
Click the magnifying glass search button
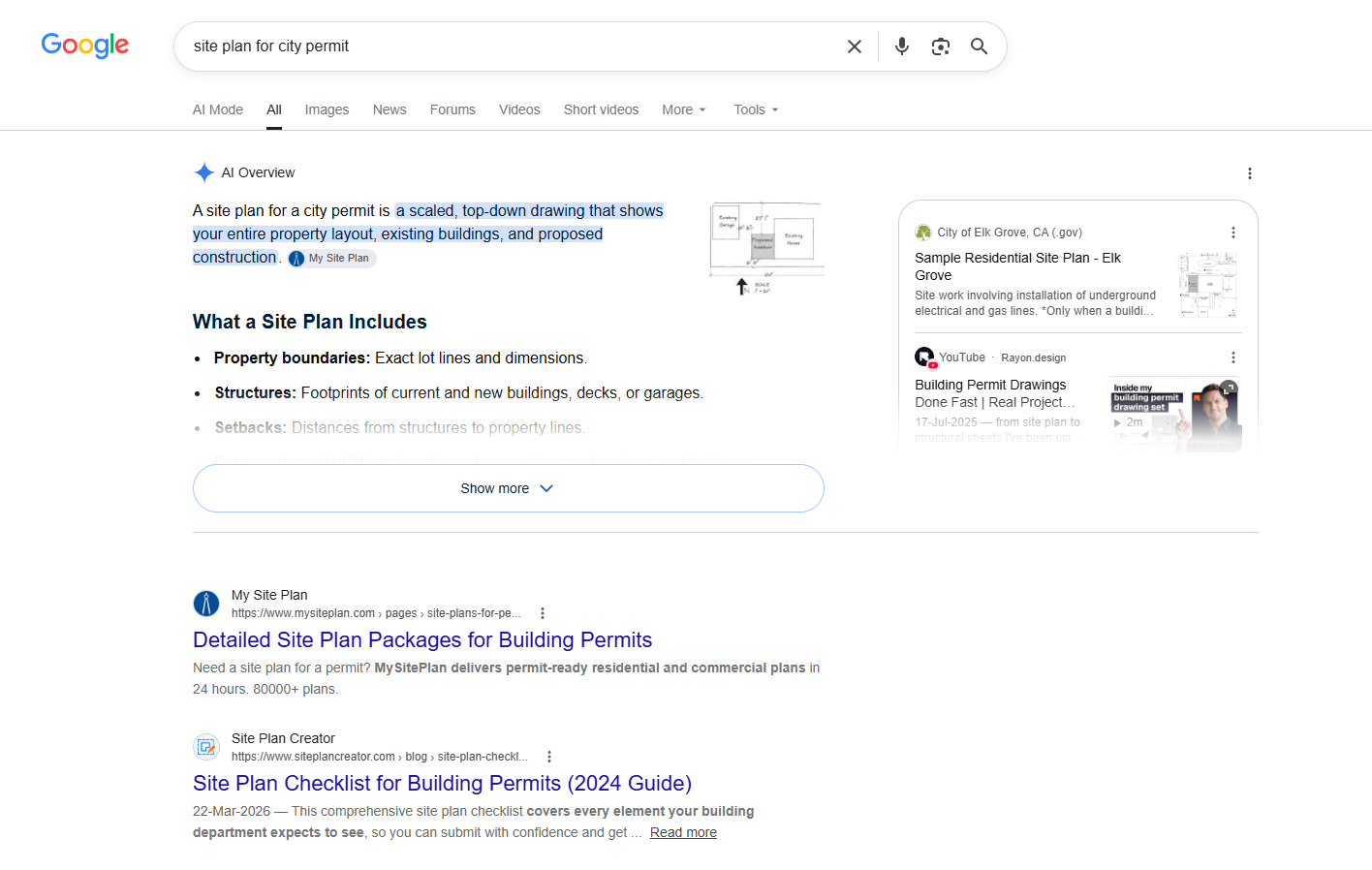[x=980, y=47]
